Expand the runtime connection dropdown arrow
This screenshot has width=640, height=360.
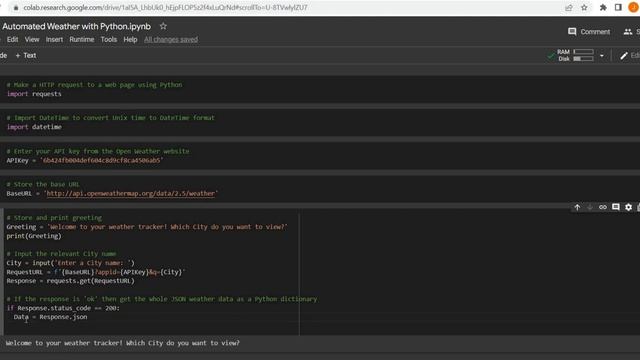pos(602,56)
